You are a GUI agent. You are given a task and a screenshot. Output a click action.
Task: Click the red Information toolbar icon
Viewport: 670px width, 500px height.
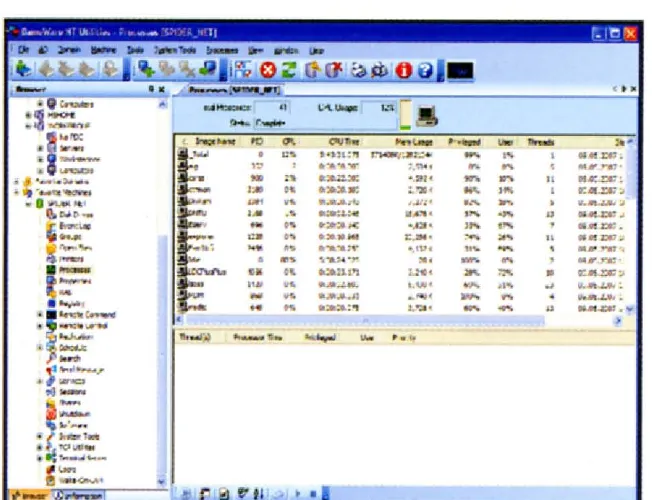coord(403,70)
